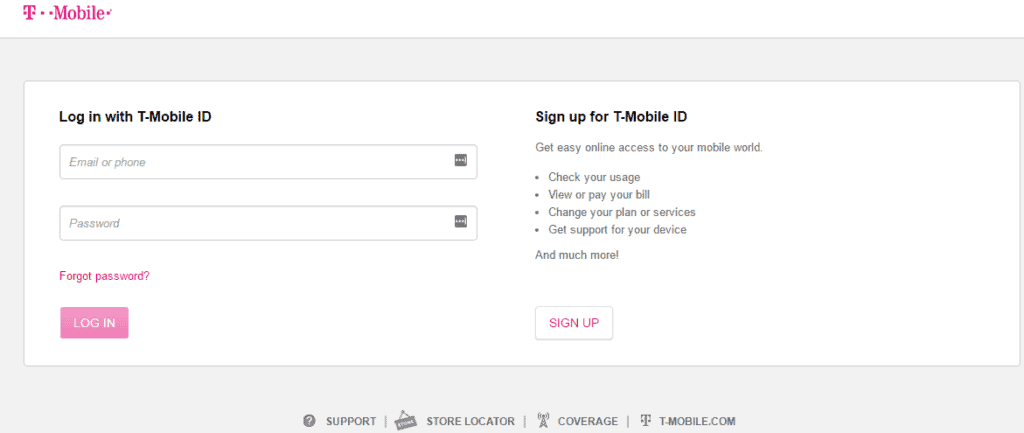Click the T icon beside T-MOBILE.COM

646,421
